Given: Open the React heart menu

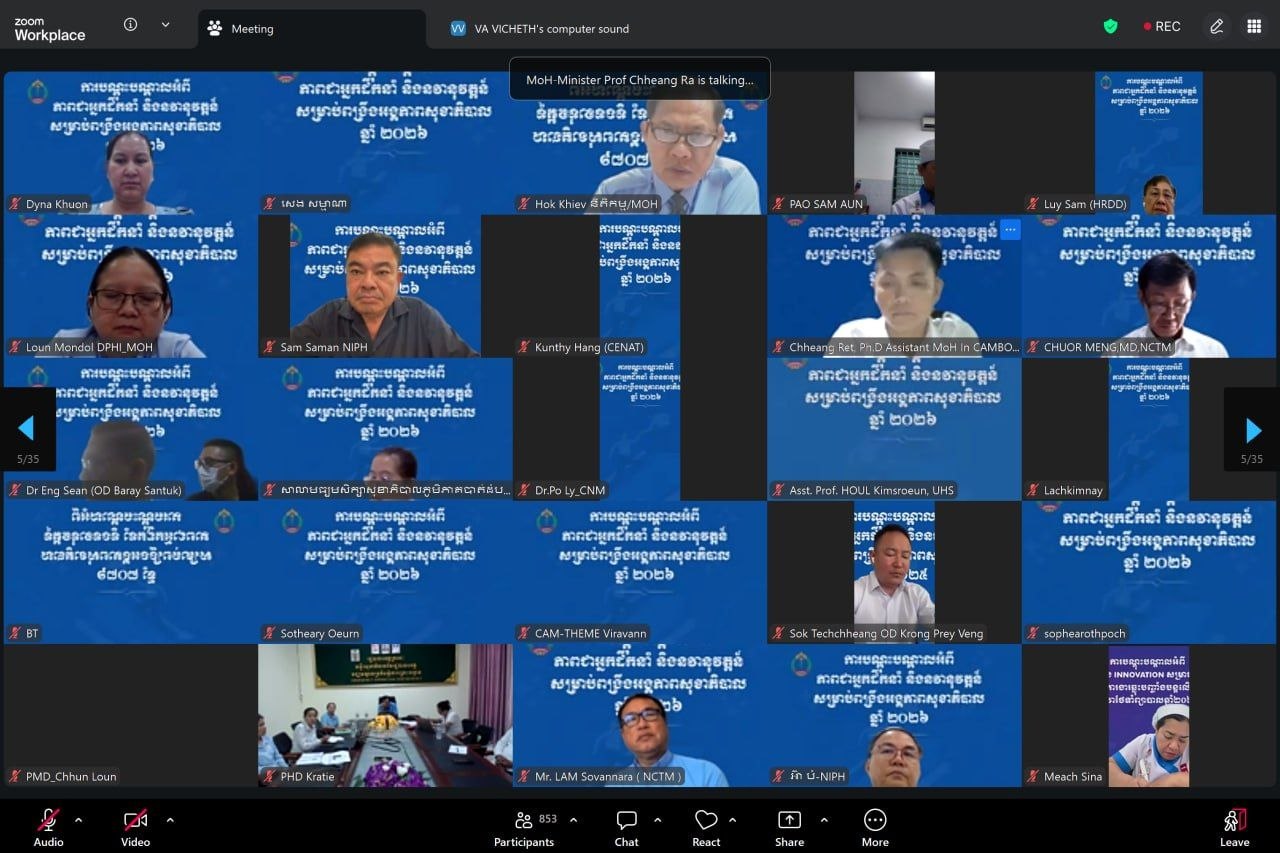Looking at the screenshot, I should [706, 827].
